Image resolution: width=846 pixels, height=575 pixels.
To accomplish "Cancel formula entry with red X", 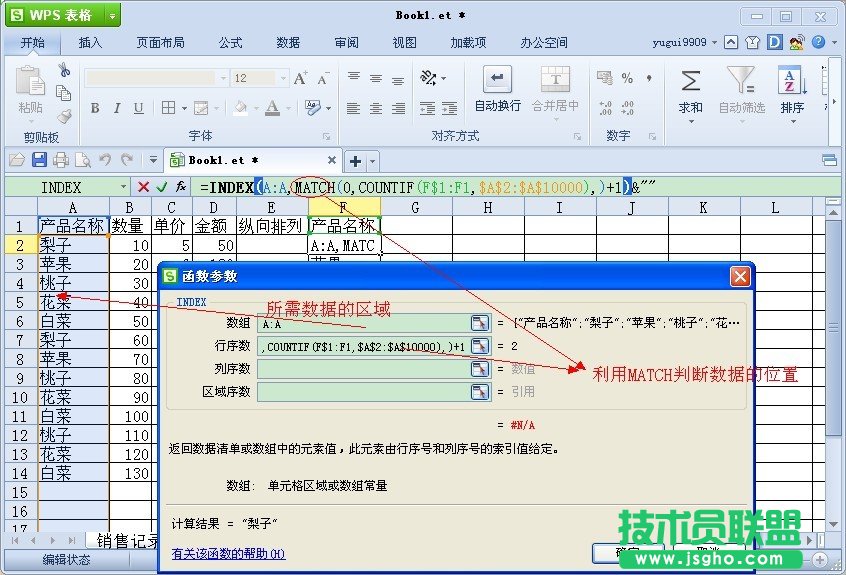I will pos(144,187).
